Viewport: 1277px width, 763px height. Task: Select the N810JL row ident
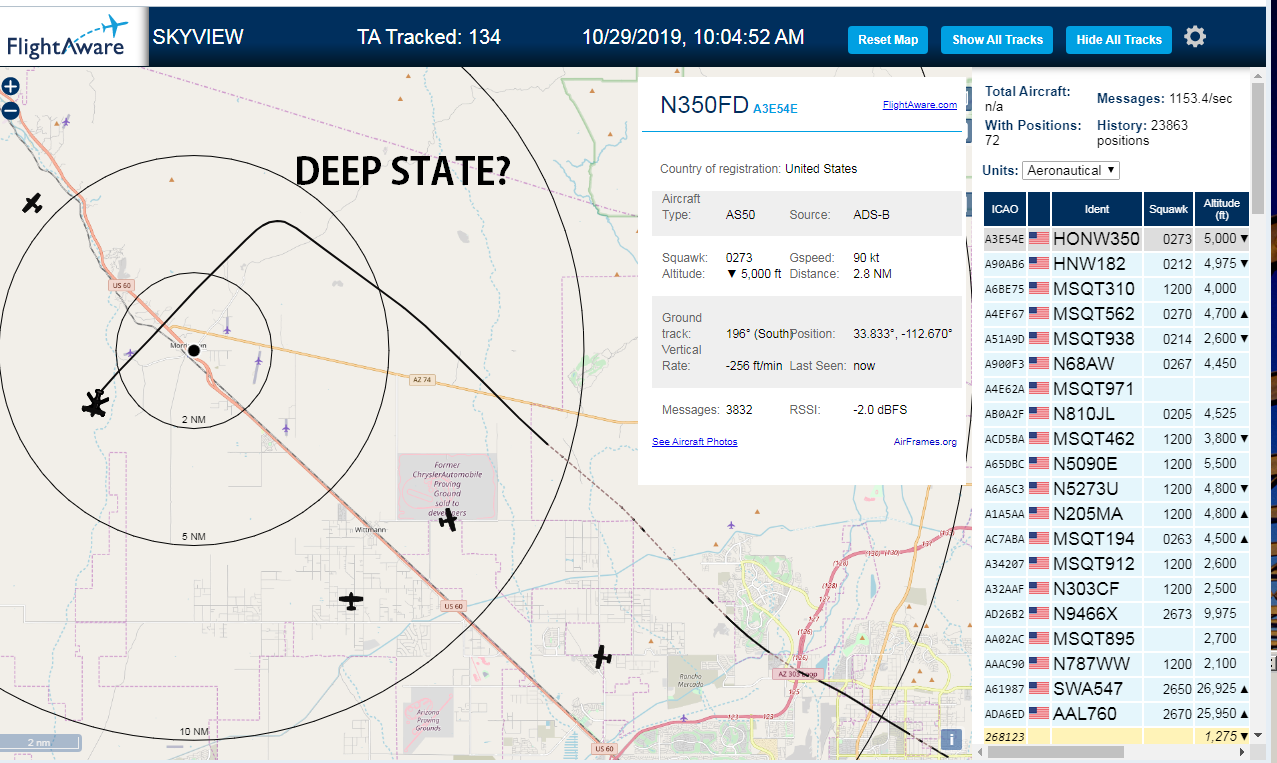pyautogui.click(x=1096, y=414)
